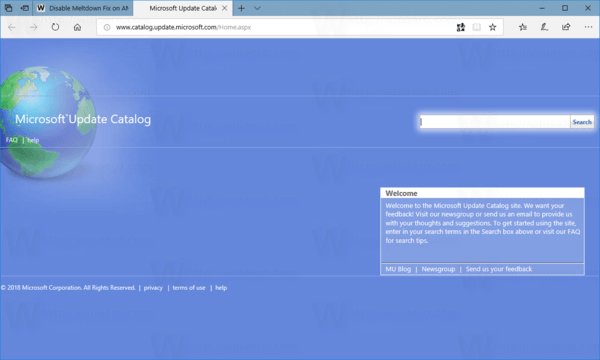Click the Search button

[582, 122]
